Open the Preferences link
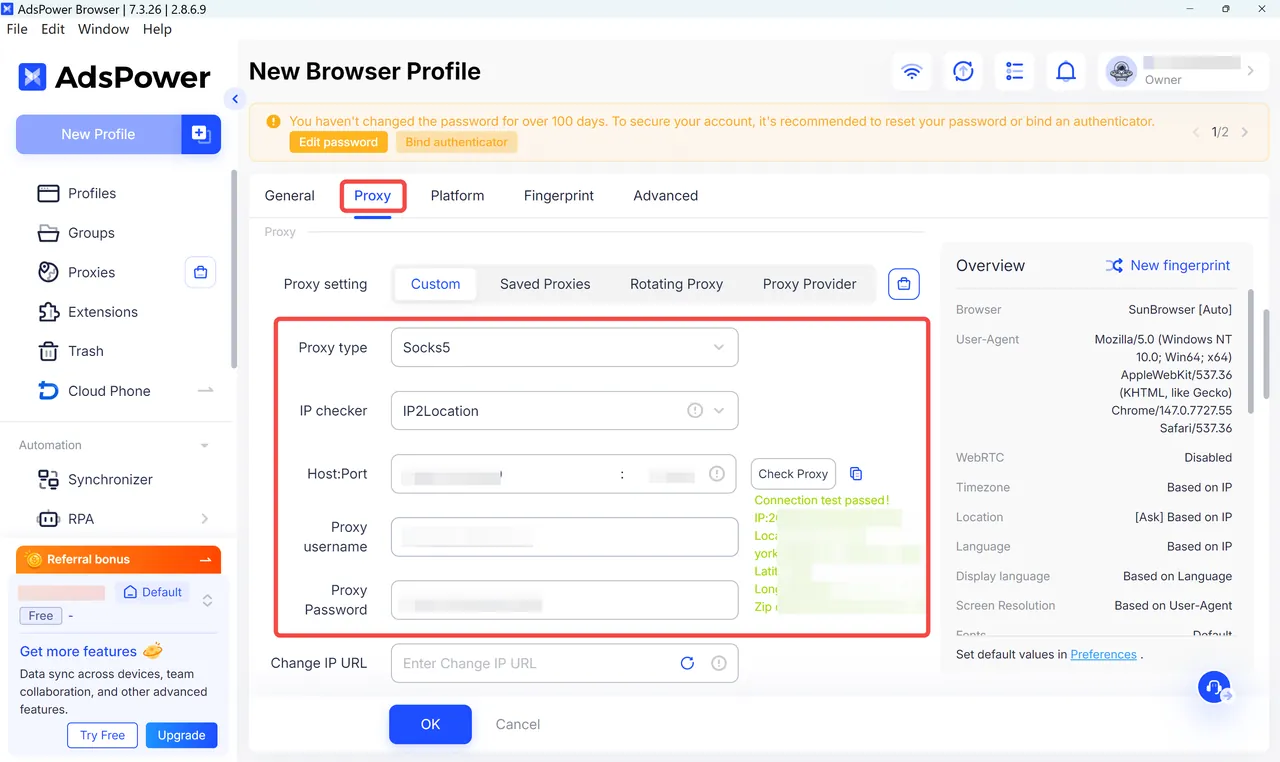This screenshot has height=762, width=1280. pos(1103,654)
